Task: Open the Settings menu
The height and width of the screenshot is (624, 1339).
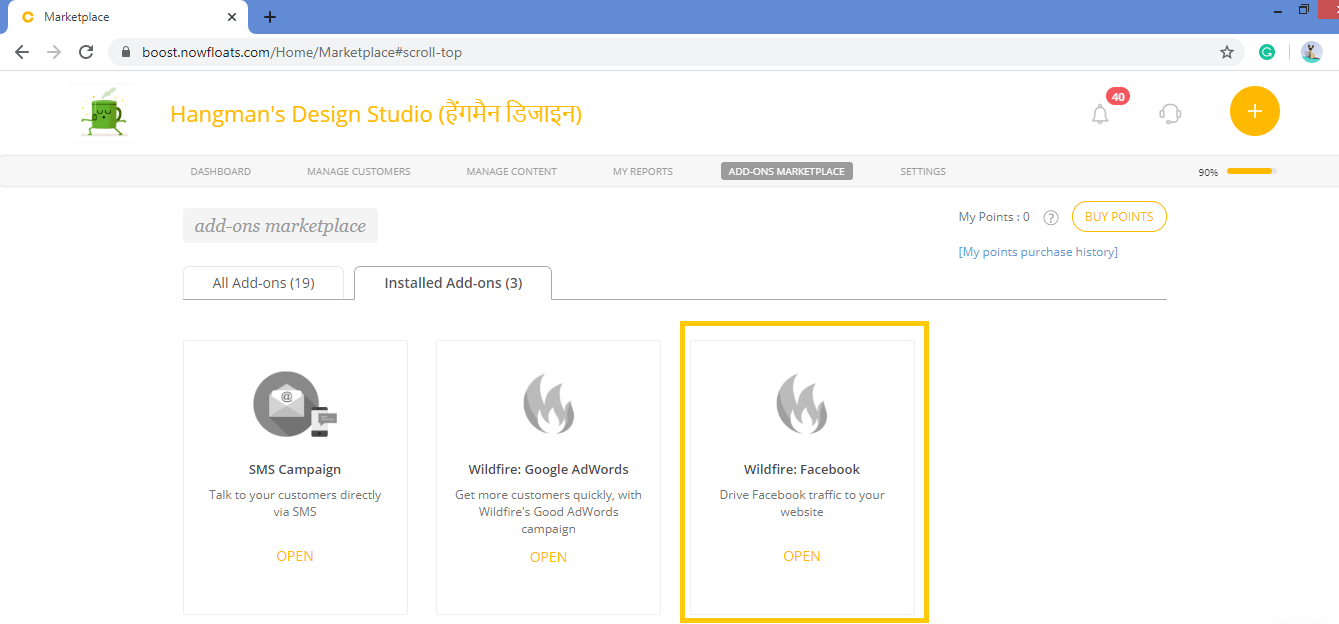Action: coord(923,171)
